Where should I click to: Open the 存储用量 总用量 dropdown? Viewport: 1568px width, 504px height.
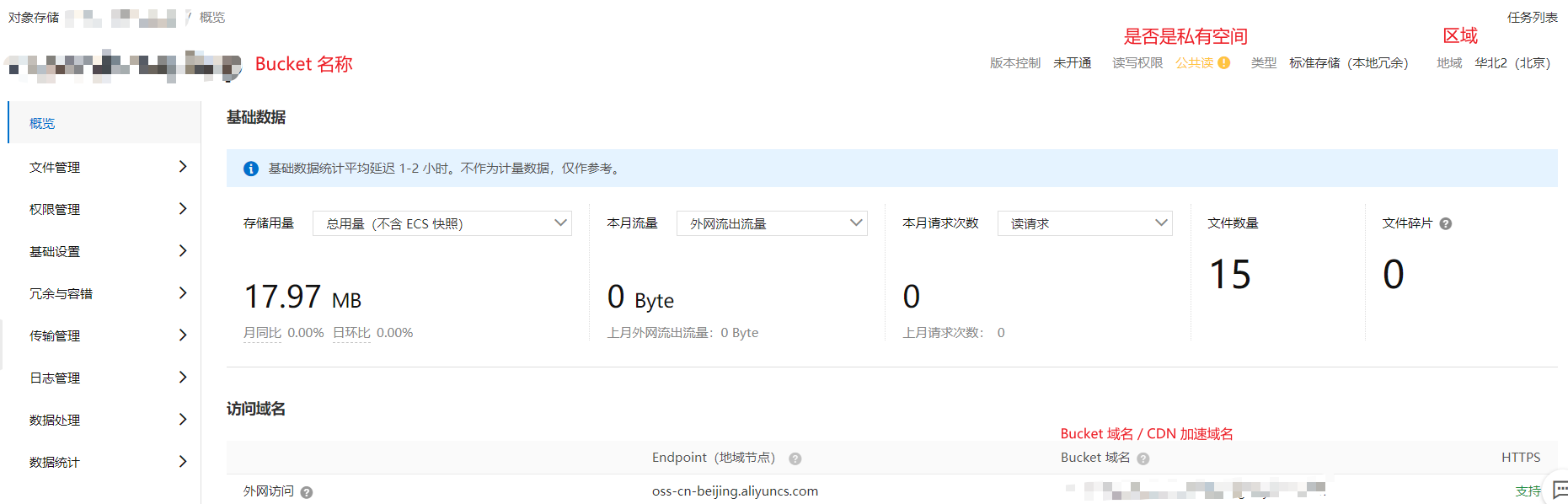coord(442,223)
